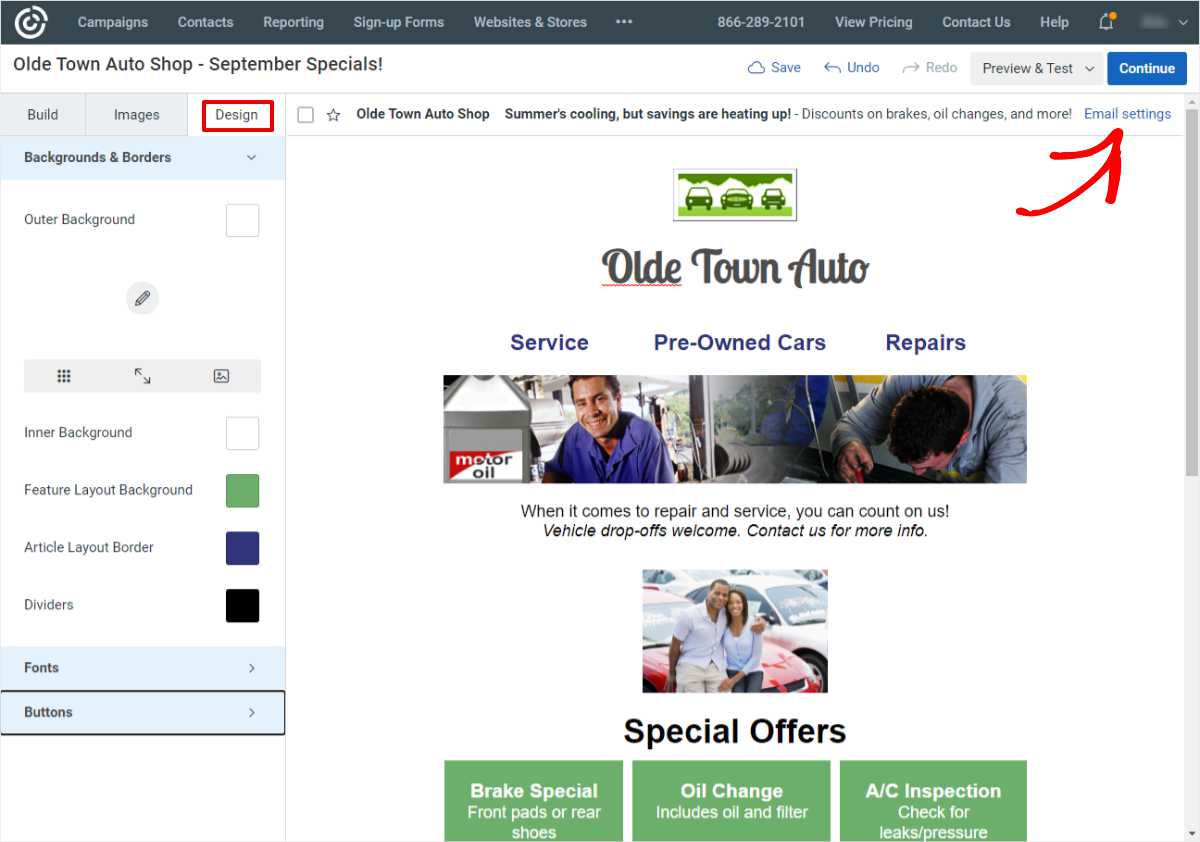
Task: Click the Constant Contact logo
Action: click(29, 21)
